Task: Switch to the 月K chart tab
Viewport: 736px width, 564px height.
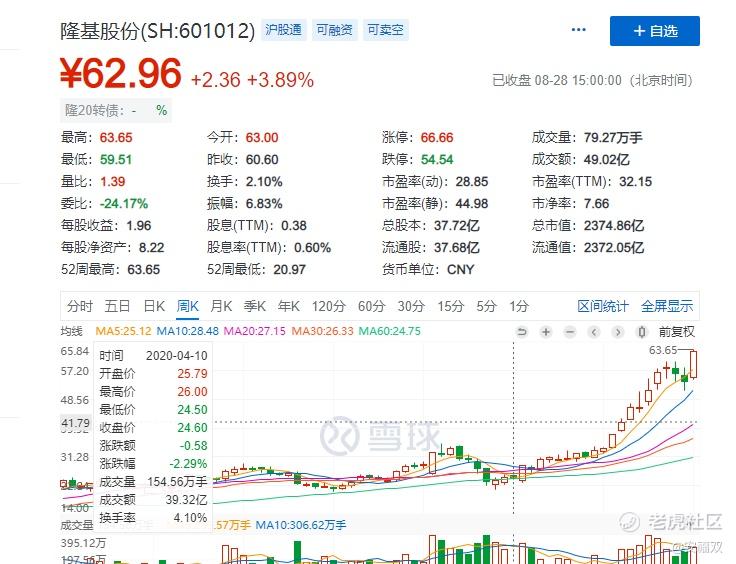Action: [221, 306]
